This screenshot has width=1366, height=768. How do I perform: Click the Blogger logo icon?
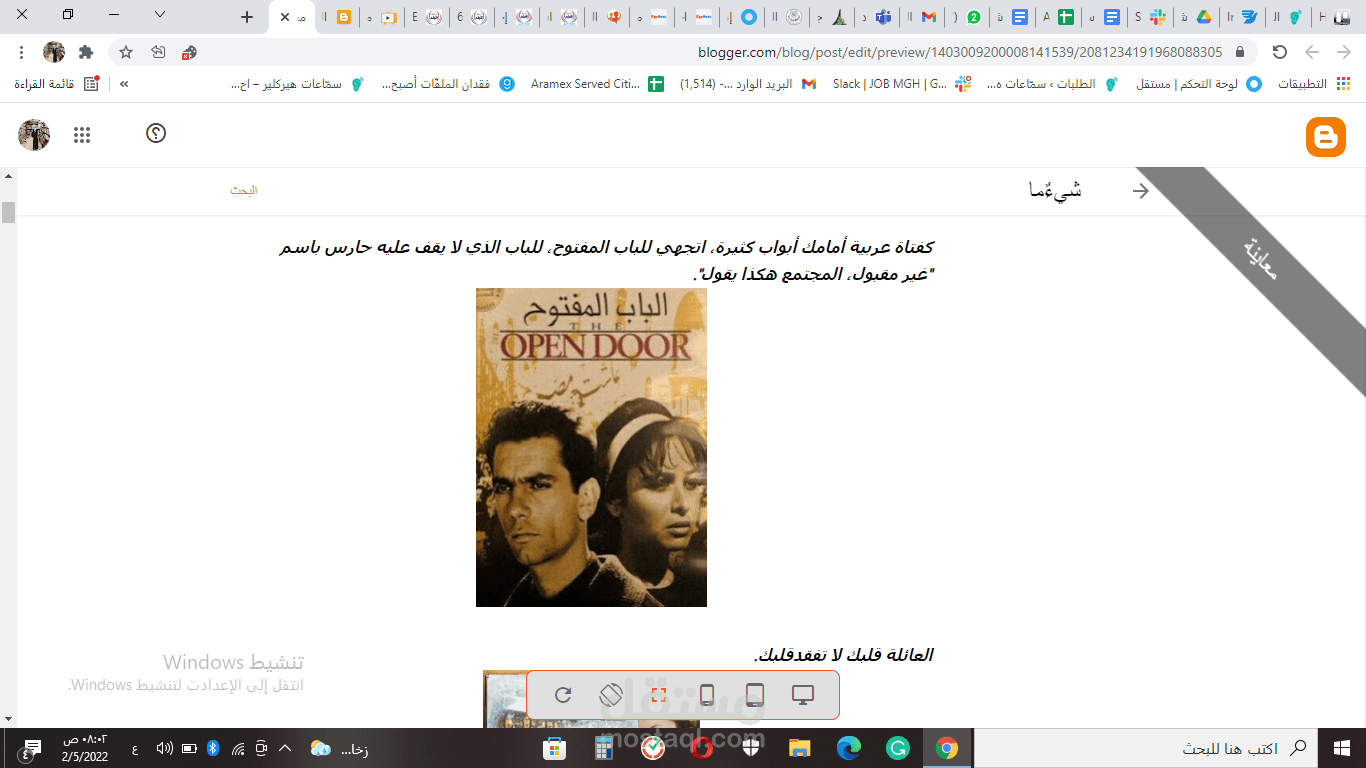1325,137
